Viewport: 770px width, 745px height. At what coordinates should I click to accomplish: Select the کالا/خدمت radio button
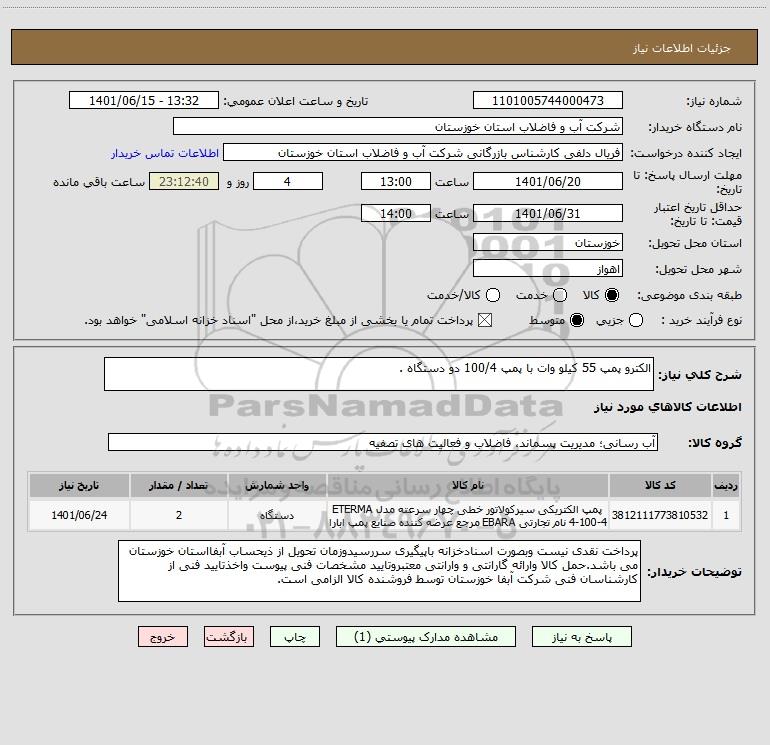coord(493,295)
